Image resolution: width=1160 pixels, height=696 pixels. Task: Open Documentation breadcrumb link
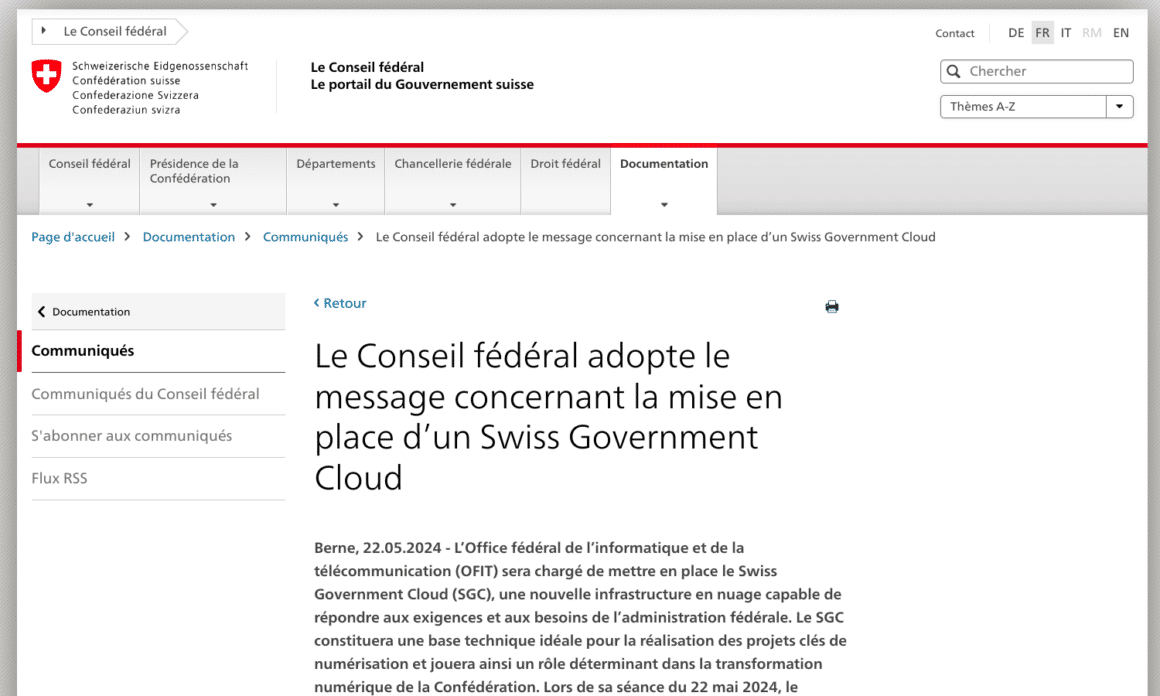pyautogui.click(x=189, y=237)
